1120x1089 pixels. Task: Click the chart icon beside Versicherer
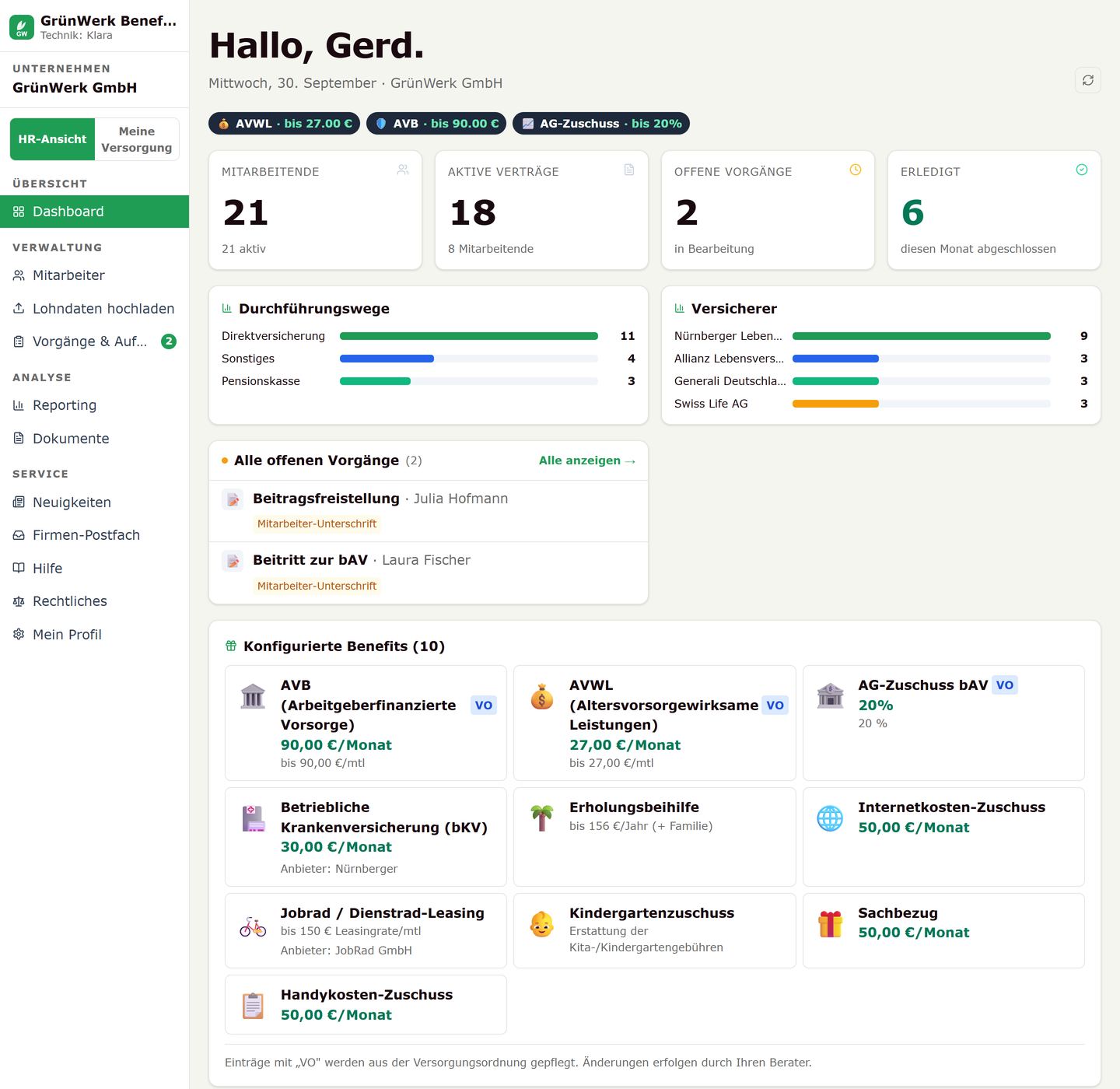click(680, 308)
